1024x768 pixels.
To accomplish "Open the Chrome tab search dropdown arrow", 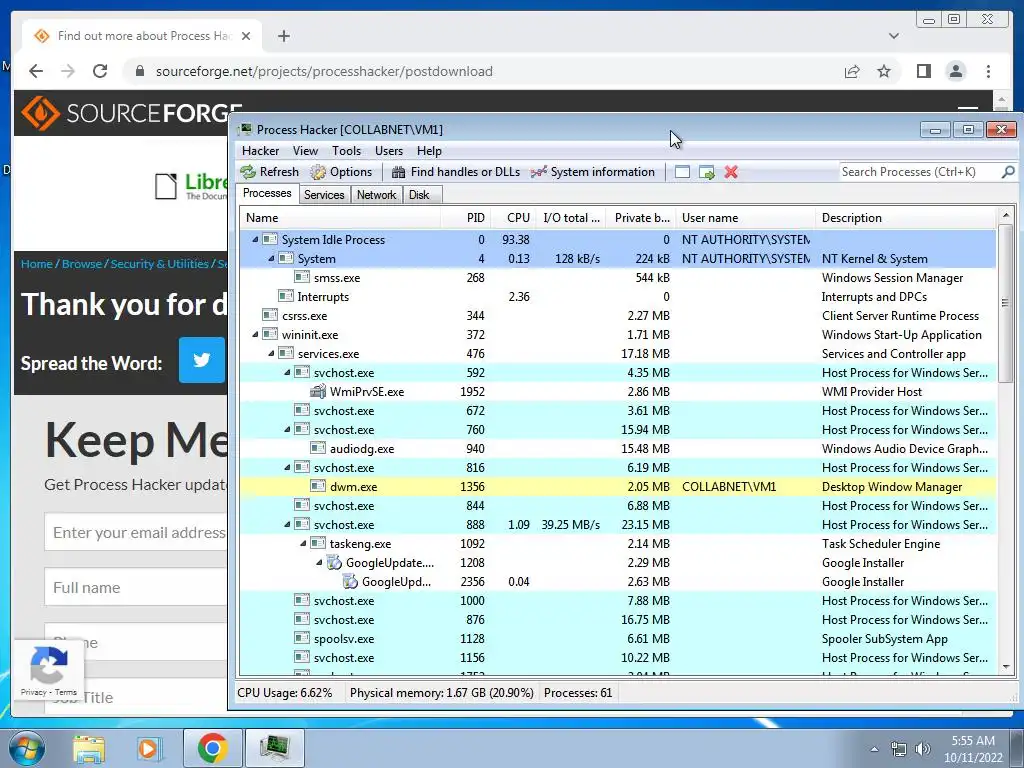I will point(893,36).
